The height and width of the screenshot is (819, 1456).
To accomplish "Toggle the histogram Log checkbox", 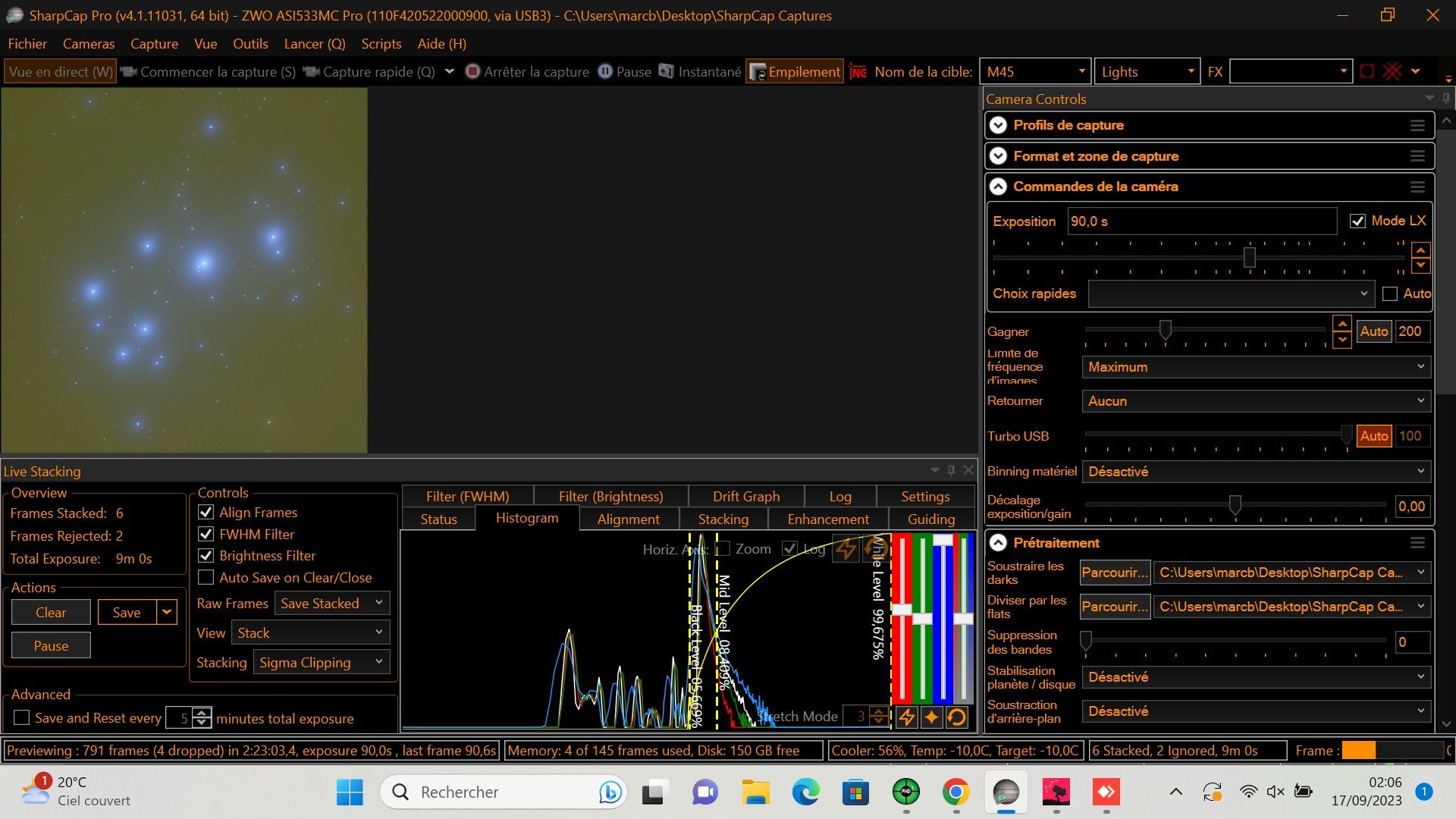I will point(789,548).
